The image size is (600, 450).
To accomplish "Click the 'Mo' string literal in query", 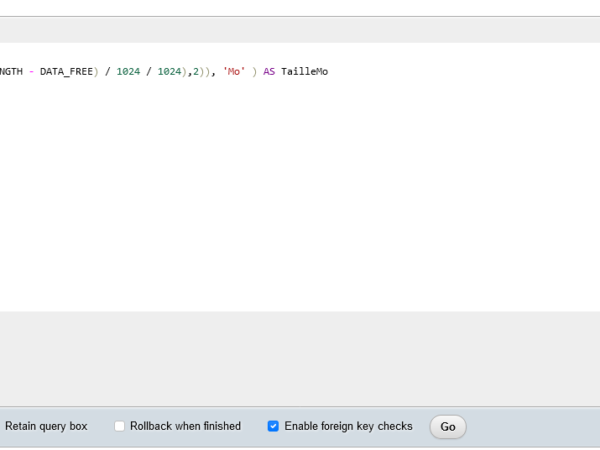I will pos(235,72).
